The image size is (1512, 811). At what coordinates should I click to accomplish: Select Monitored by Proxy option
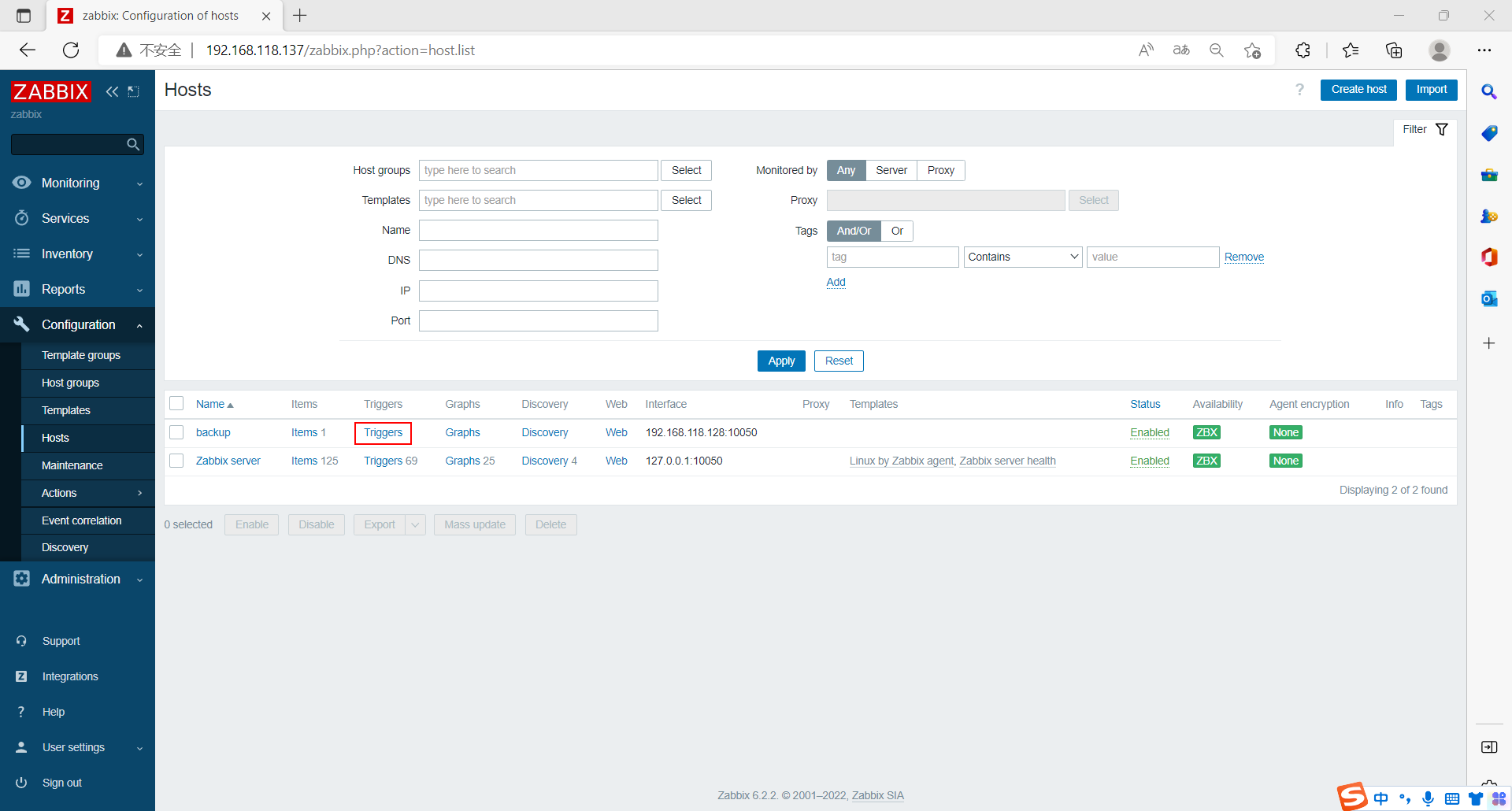click(941, 170)
